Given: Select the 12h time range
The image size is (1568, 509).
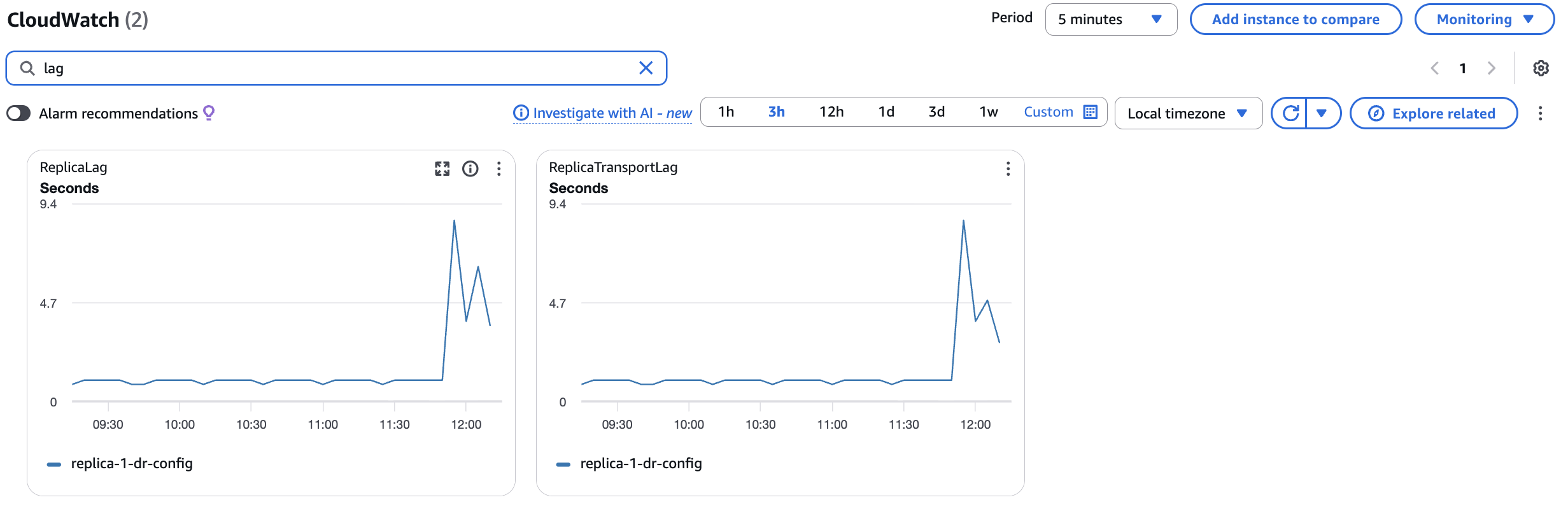Looking at the screenshot, I should [831, 112].
